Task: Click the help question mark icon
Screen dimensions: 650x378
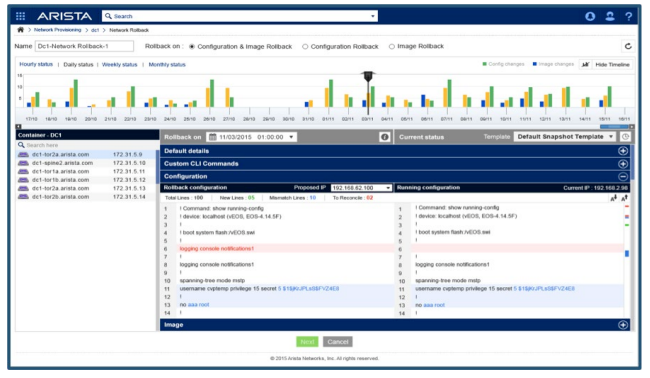Action: (x=628, y=16)
